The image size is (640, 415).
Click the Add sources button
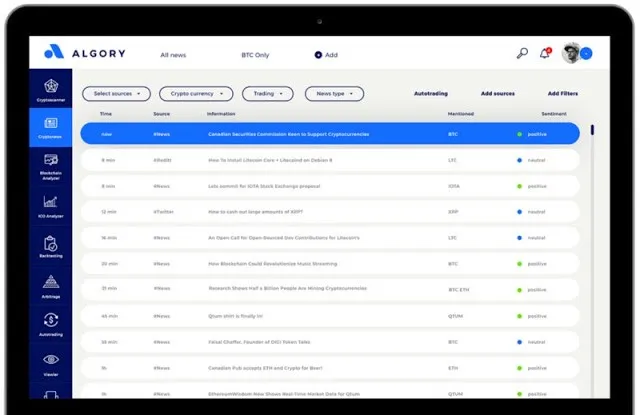498,93
